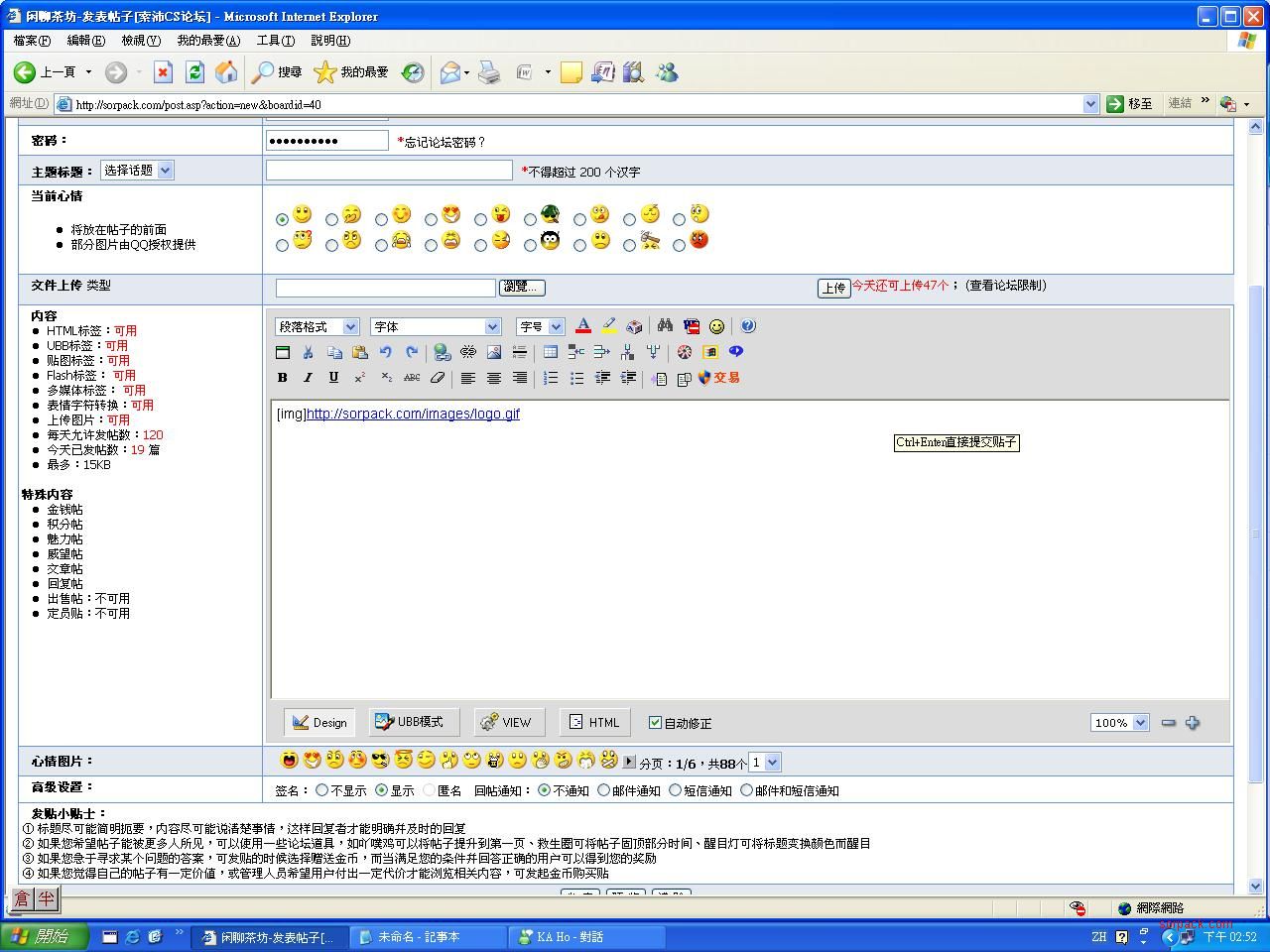Click the Underline icon in editor toolbar

tap(333, 378)
